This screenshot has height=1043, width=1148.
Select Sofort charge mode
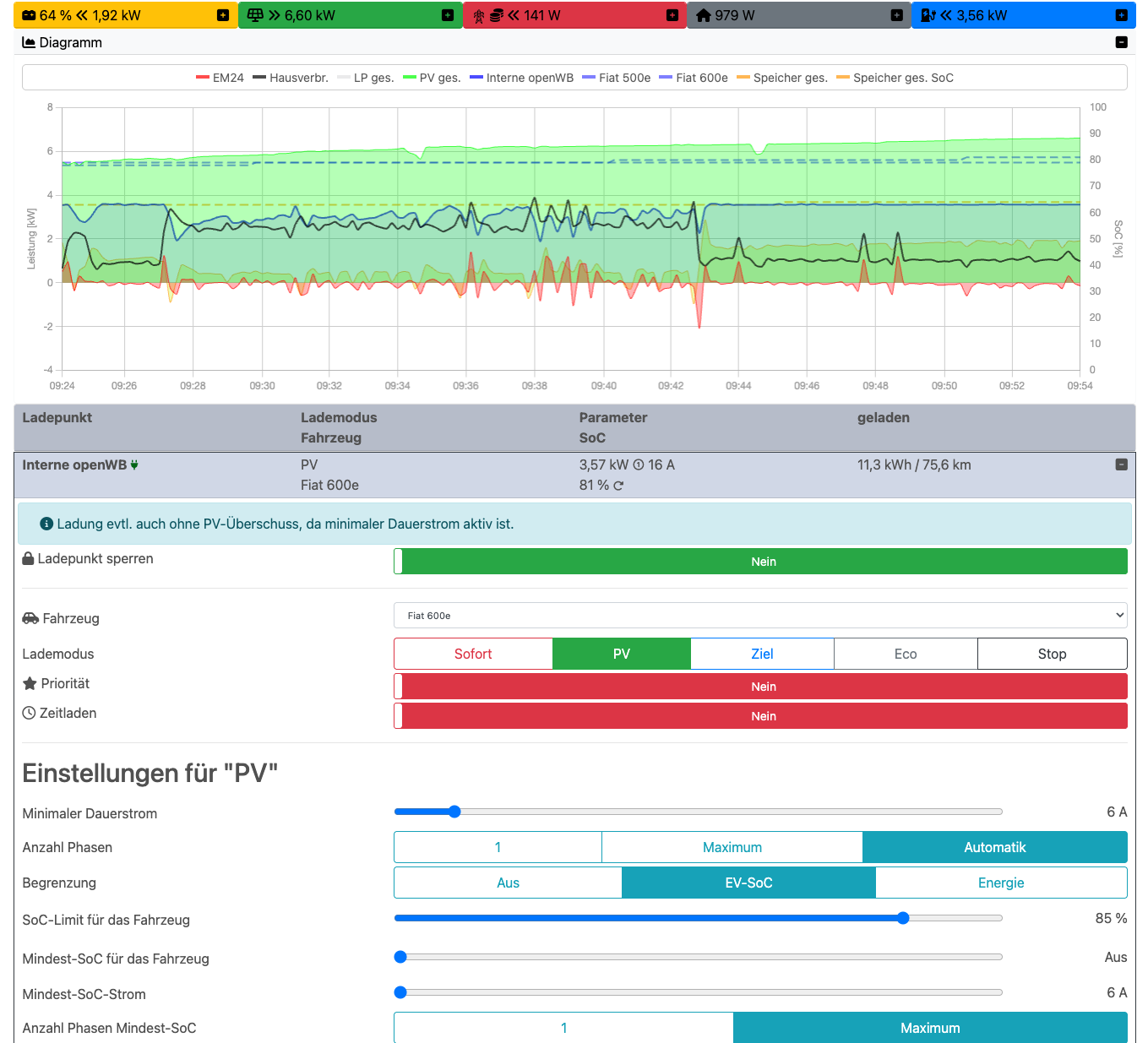click(473, 654)
